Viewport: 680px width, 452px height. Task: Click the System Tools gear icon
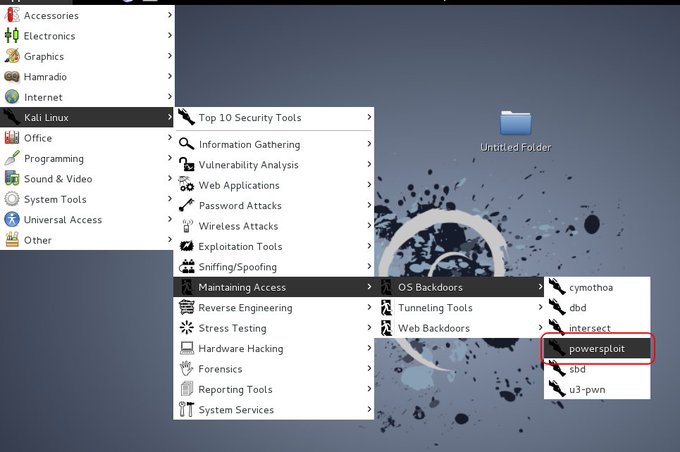click(12, 199)
